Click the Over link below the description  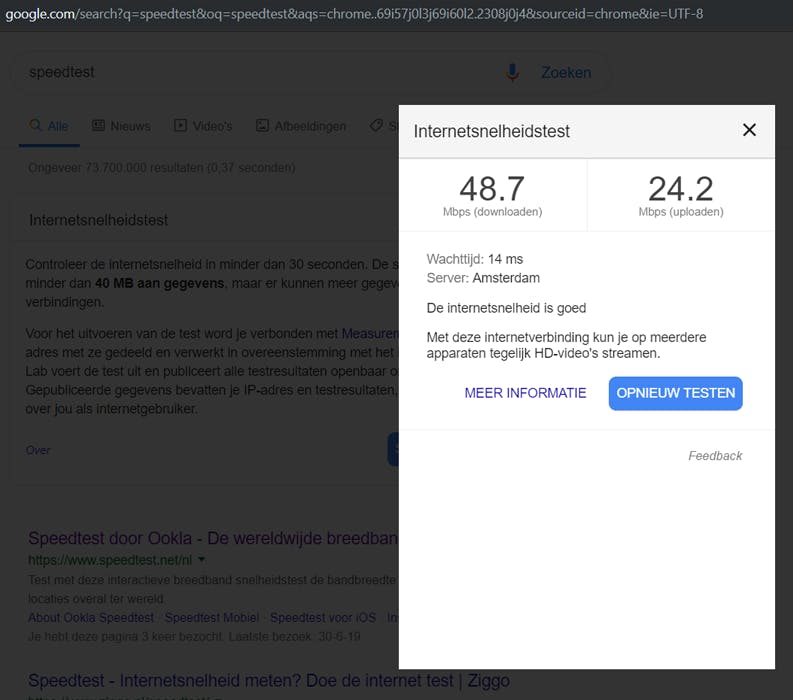(38, 450)
